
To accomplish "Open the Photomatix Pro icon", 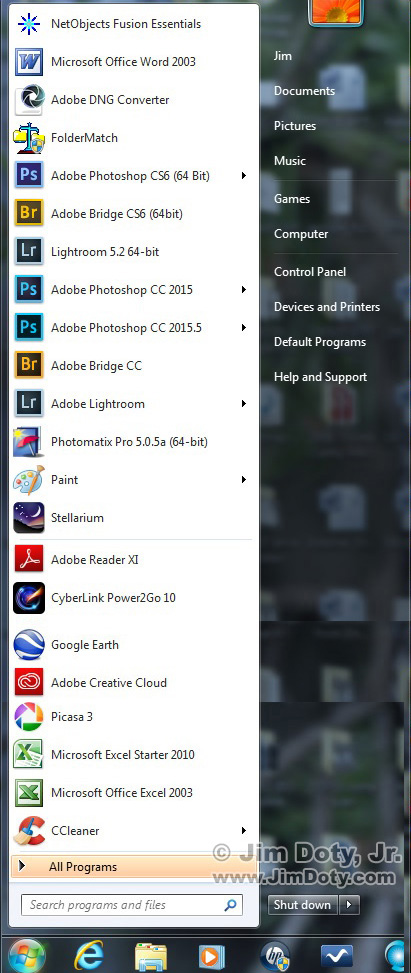I will pos(29,442).
